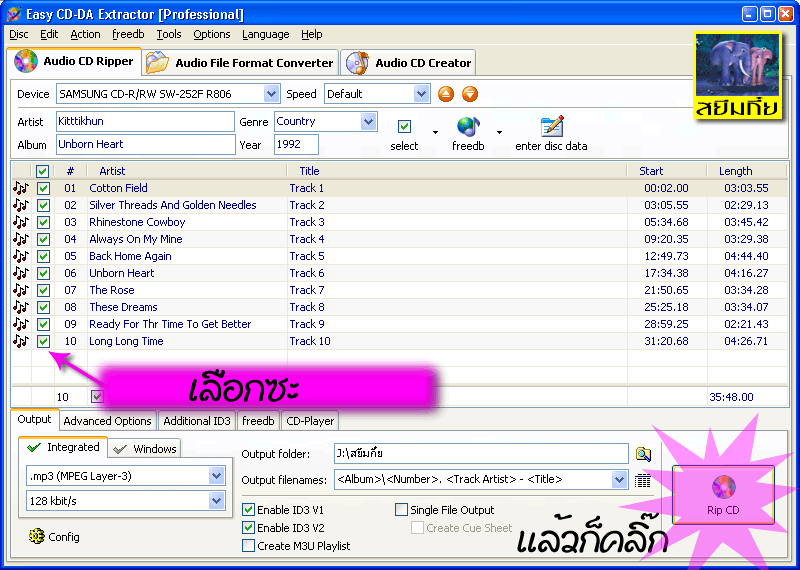
Task: Uncheck the track 02 checkbox
Action: (x=43, y=205)
